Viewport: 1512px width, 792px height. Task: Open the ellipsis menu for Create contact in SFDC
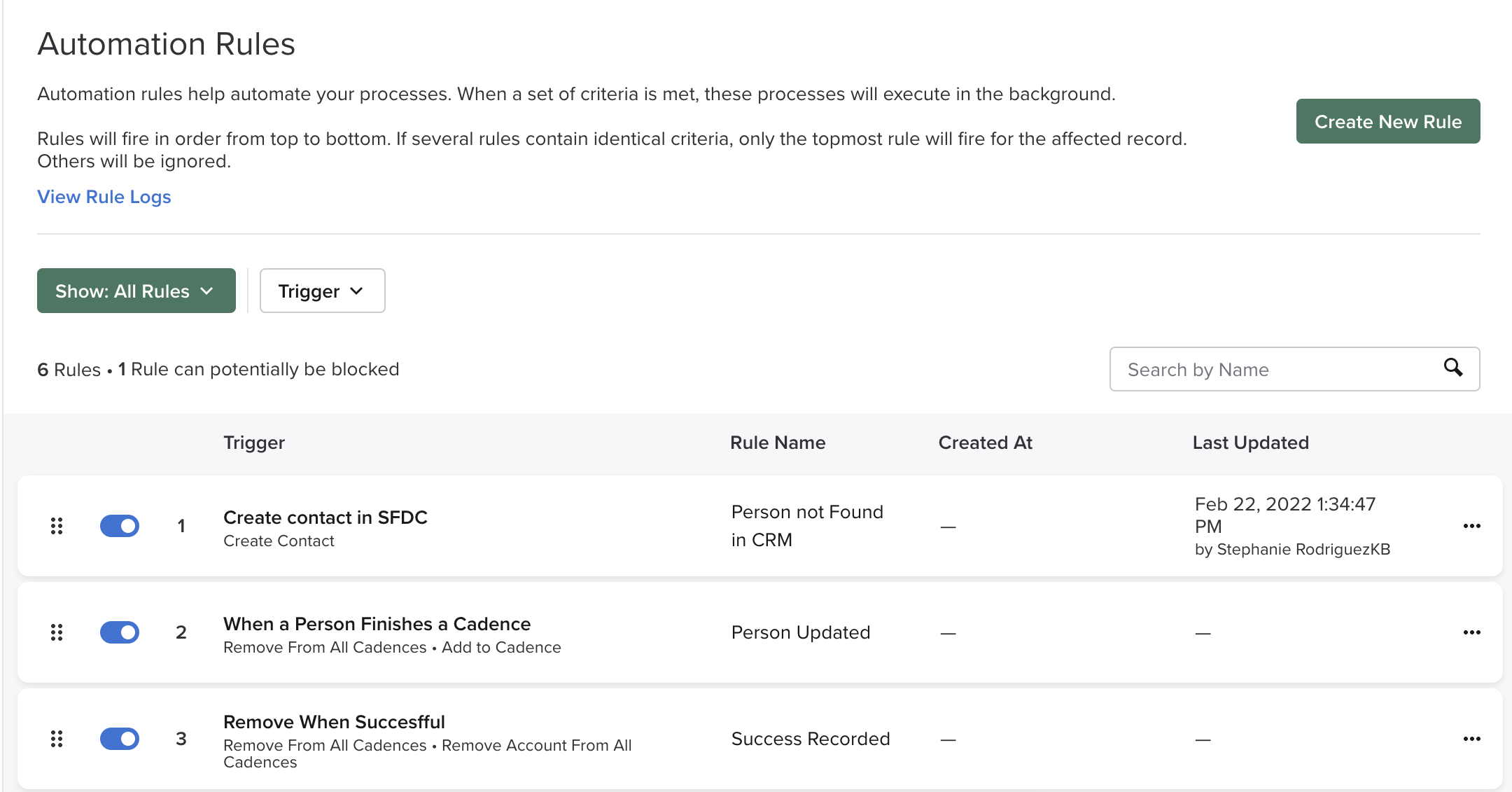(1472, 526)
